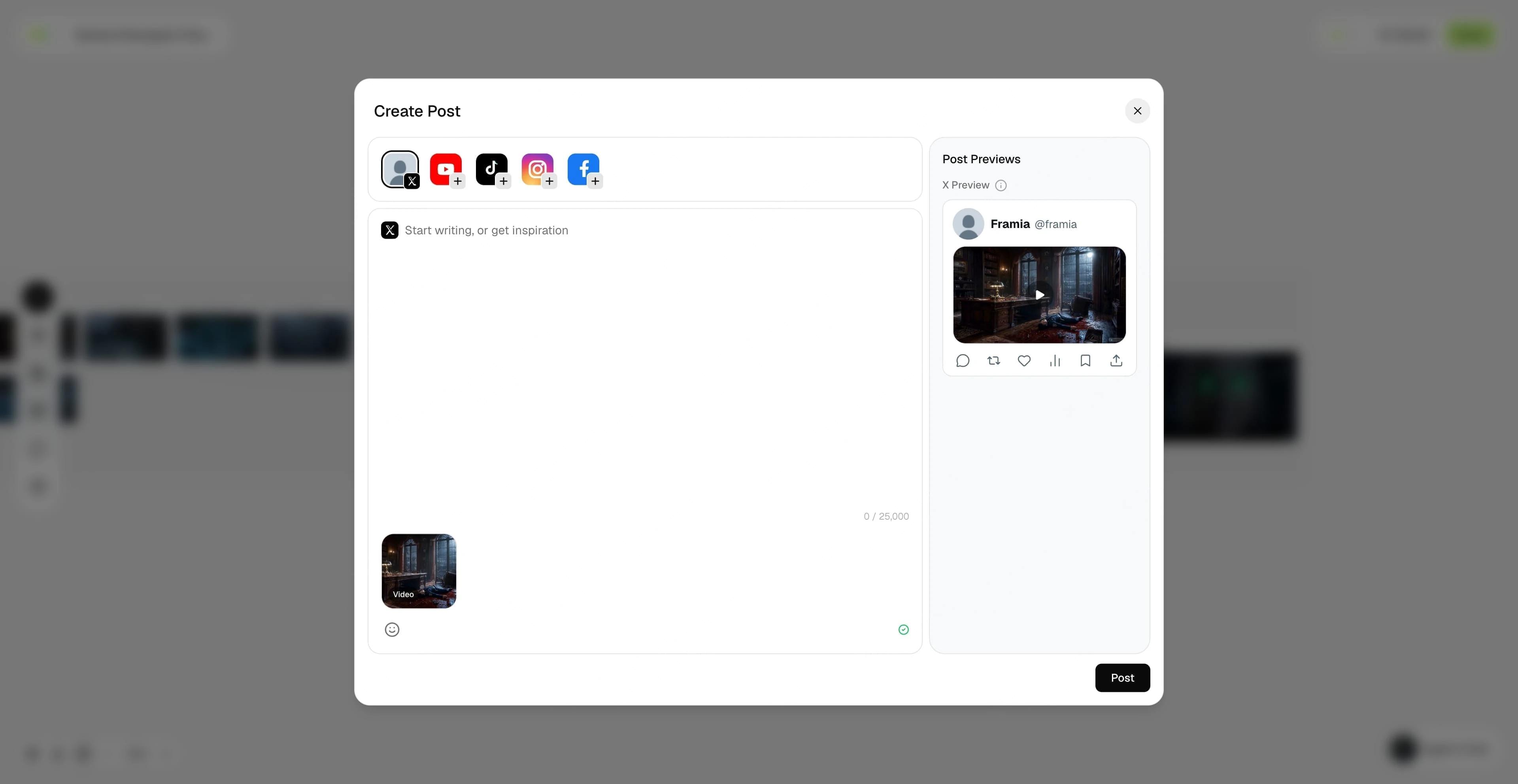The height and width of the screenshot is (784, 1518).
Task: Click the bookmark icon in preview
Action: click(1086, 360)
